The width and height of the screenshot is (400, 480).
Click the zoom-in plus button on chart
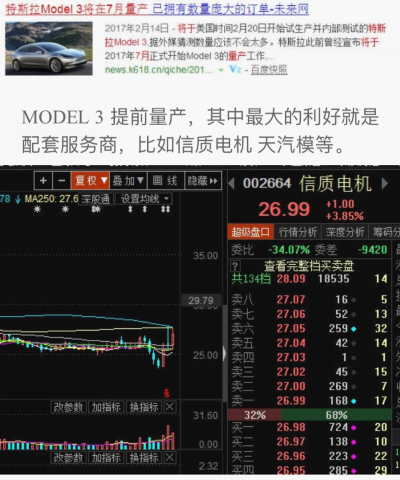[x=43, y=181]
